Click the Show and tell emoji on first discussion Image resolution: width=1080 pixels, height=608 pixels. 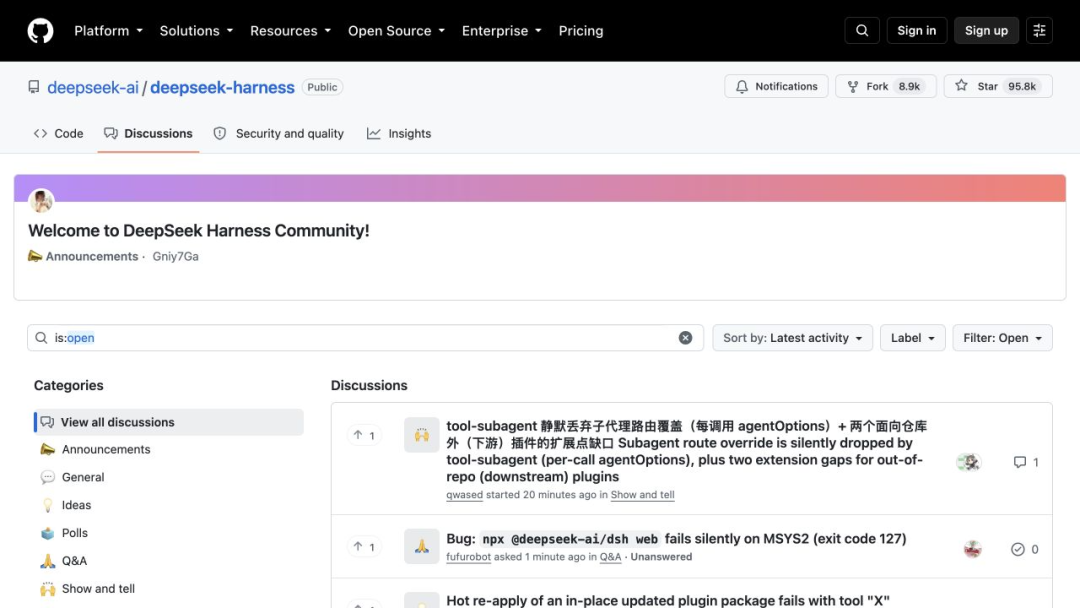click(422, 434)
